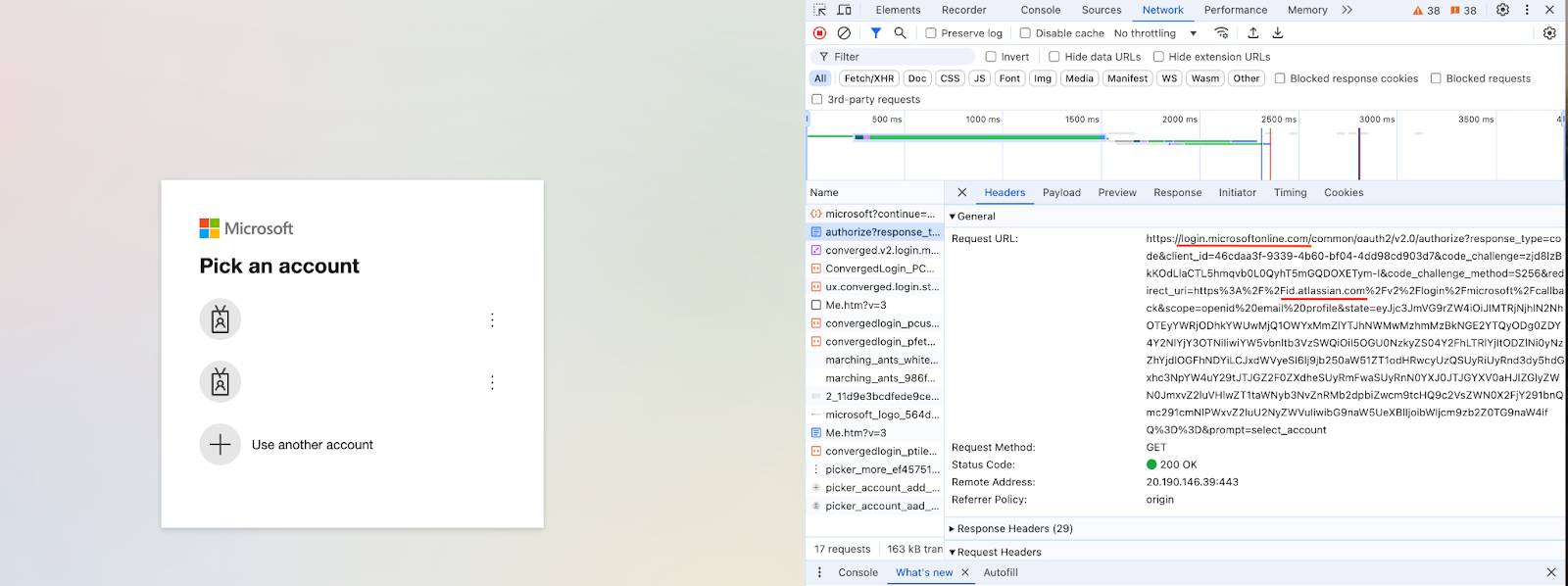Select the second account badge avatar
The width and height of the screenshot is (1568, 586).
point(220,382)
